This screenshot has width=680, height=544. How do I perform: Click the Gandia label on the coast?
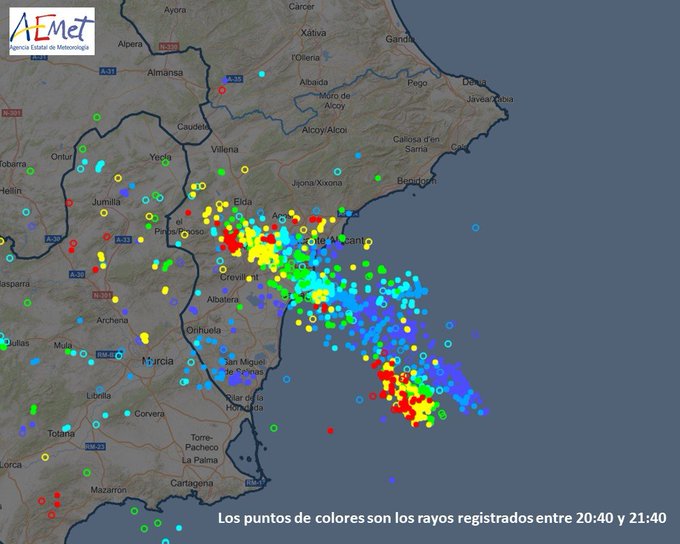pyautogui.click(x=400, y=39)
